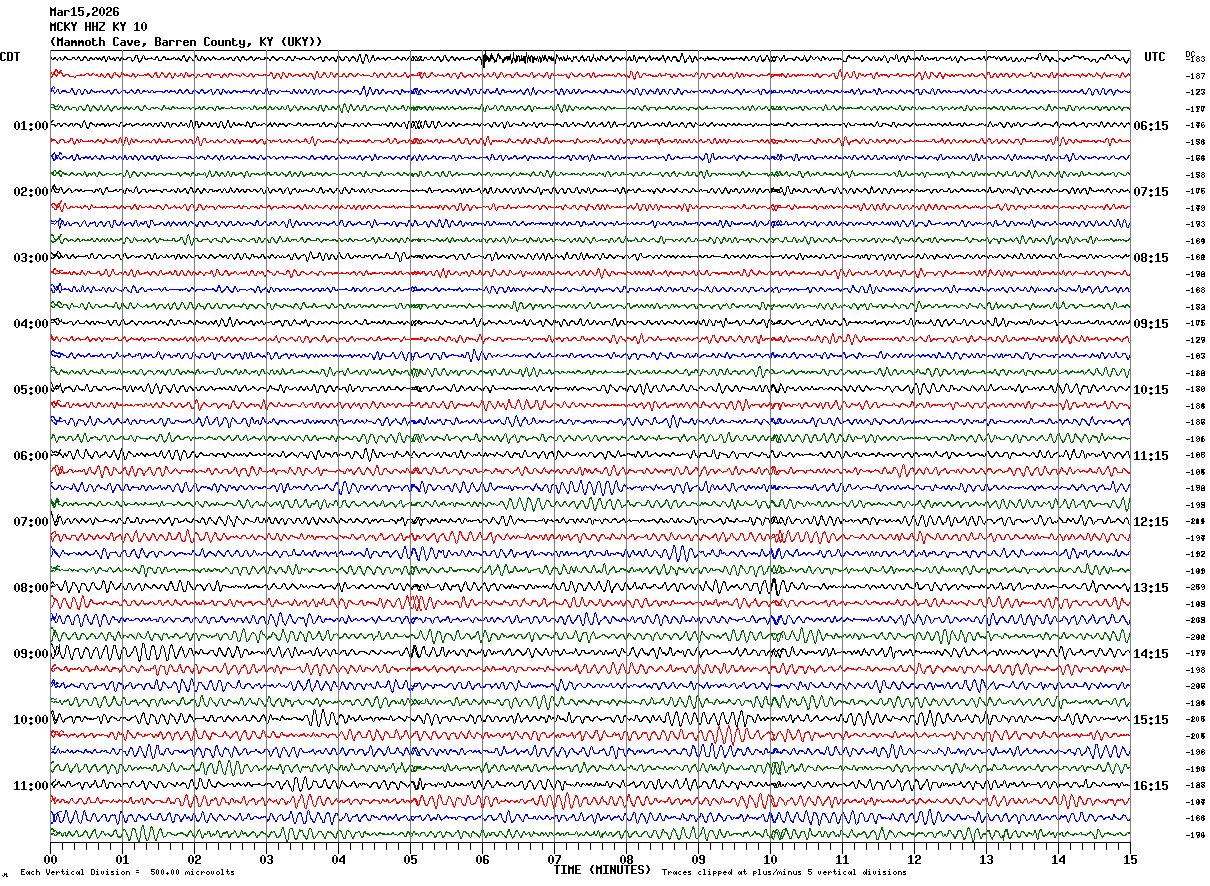This screenshot has width=1210, height=886.
Task: Select the 07:15 UTC row label
Action: [1151, 192]
